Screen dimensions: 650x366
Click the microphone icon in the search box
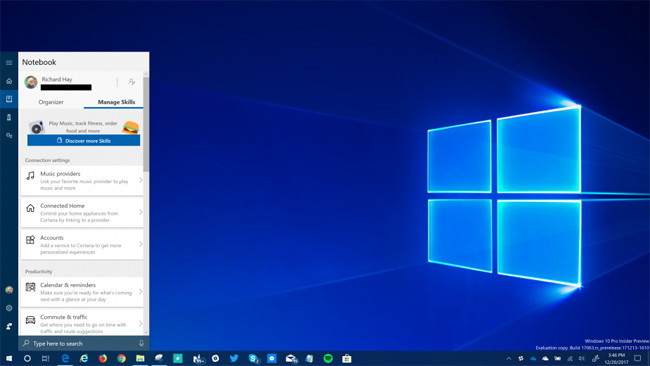pos(141,343)
